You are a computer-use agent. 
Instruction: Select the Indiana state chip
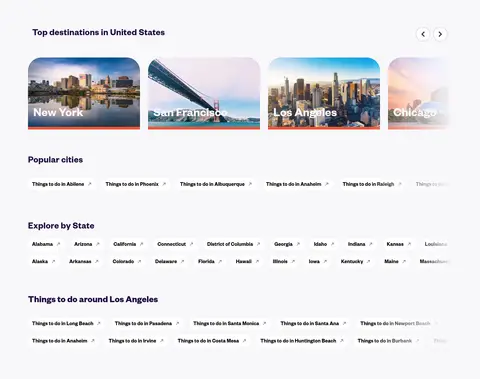coord(360,244)
